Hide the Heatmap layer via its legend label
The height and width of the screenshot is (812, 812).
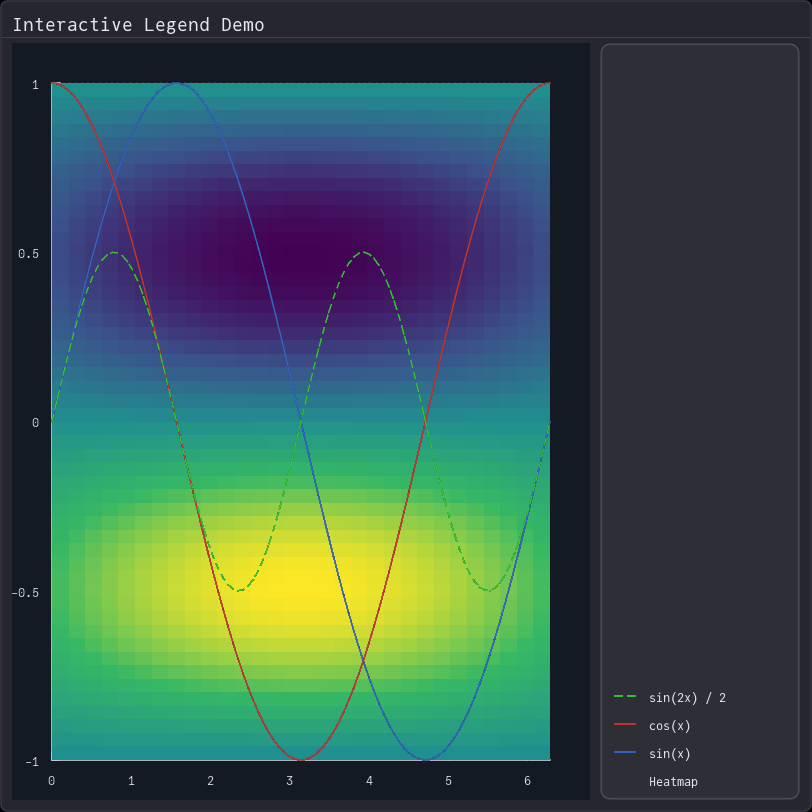(673, 781)
